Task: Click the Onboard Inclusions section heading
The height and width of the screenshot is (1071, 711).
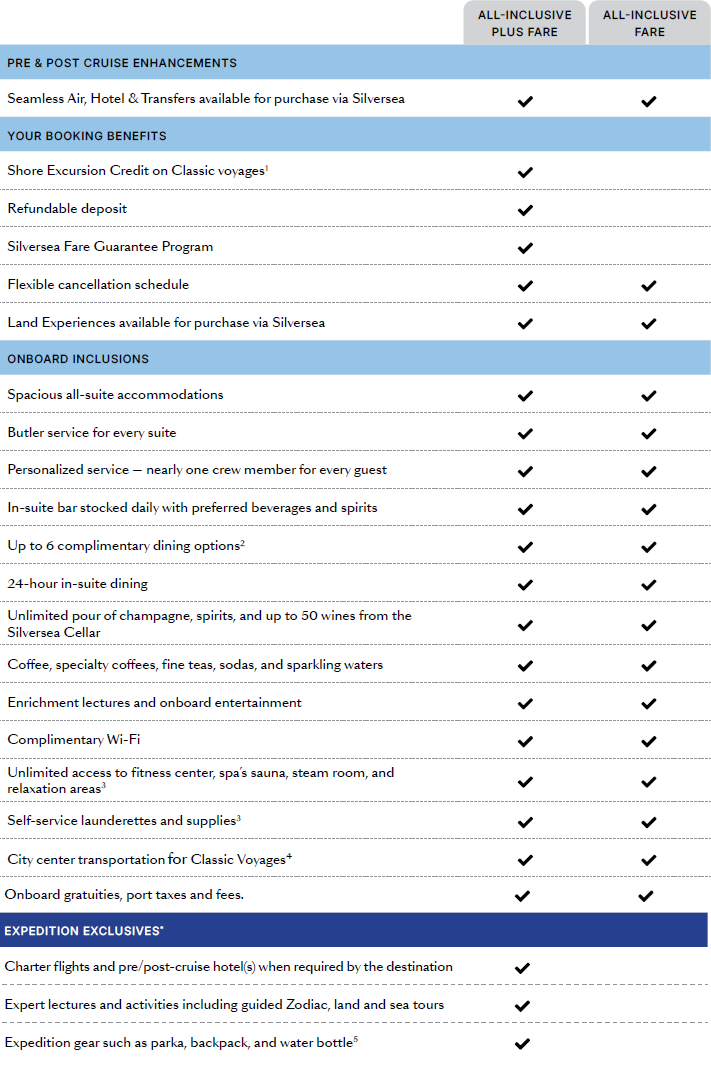Action: click(78, 359)
